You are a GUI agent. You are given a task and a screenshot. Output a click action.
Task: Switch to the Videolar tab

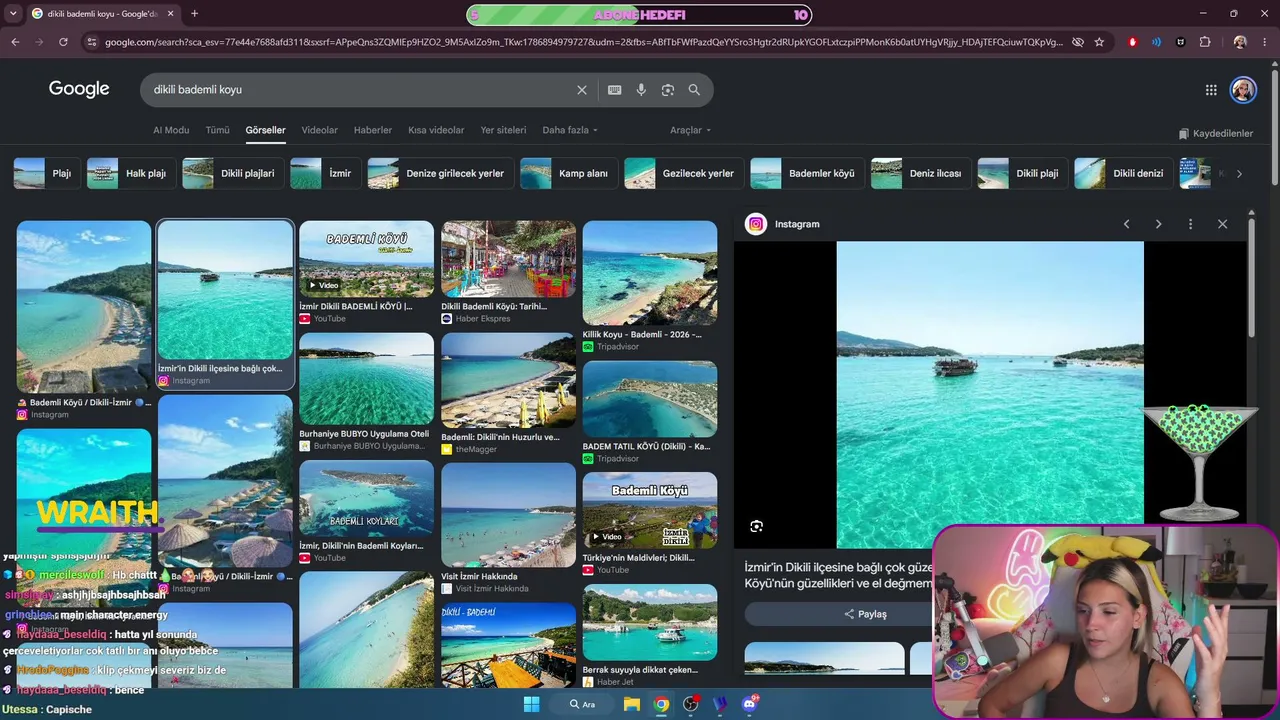320,130
